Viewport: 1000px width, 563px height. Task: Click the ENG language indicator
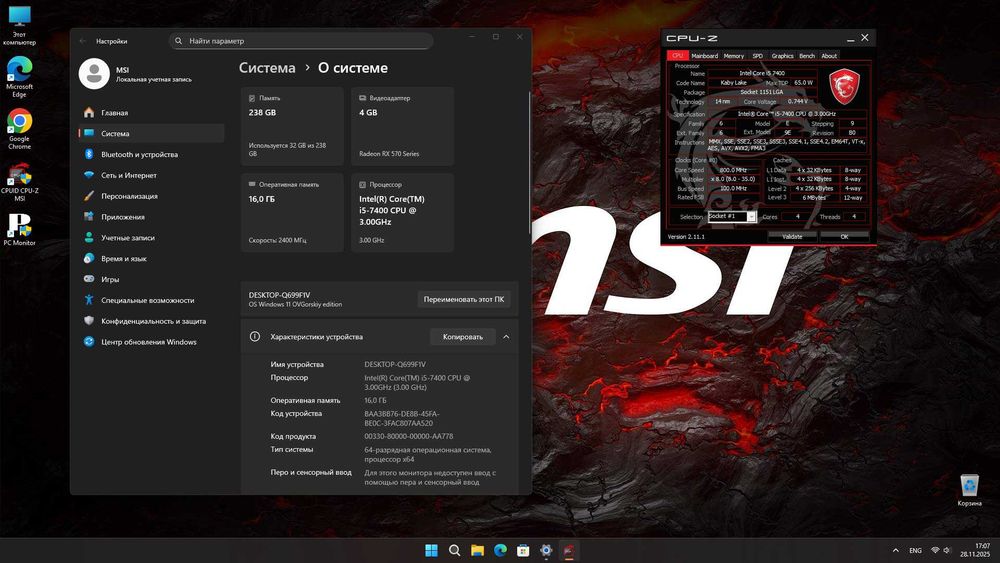tap(915, 550)
